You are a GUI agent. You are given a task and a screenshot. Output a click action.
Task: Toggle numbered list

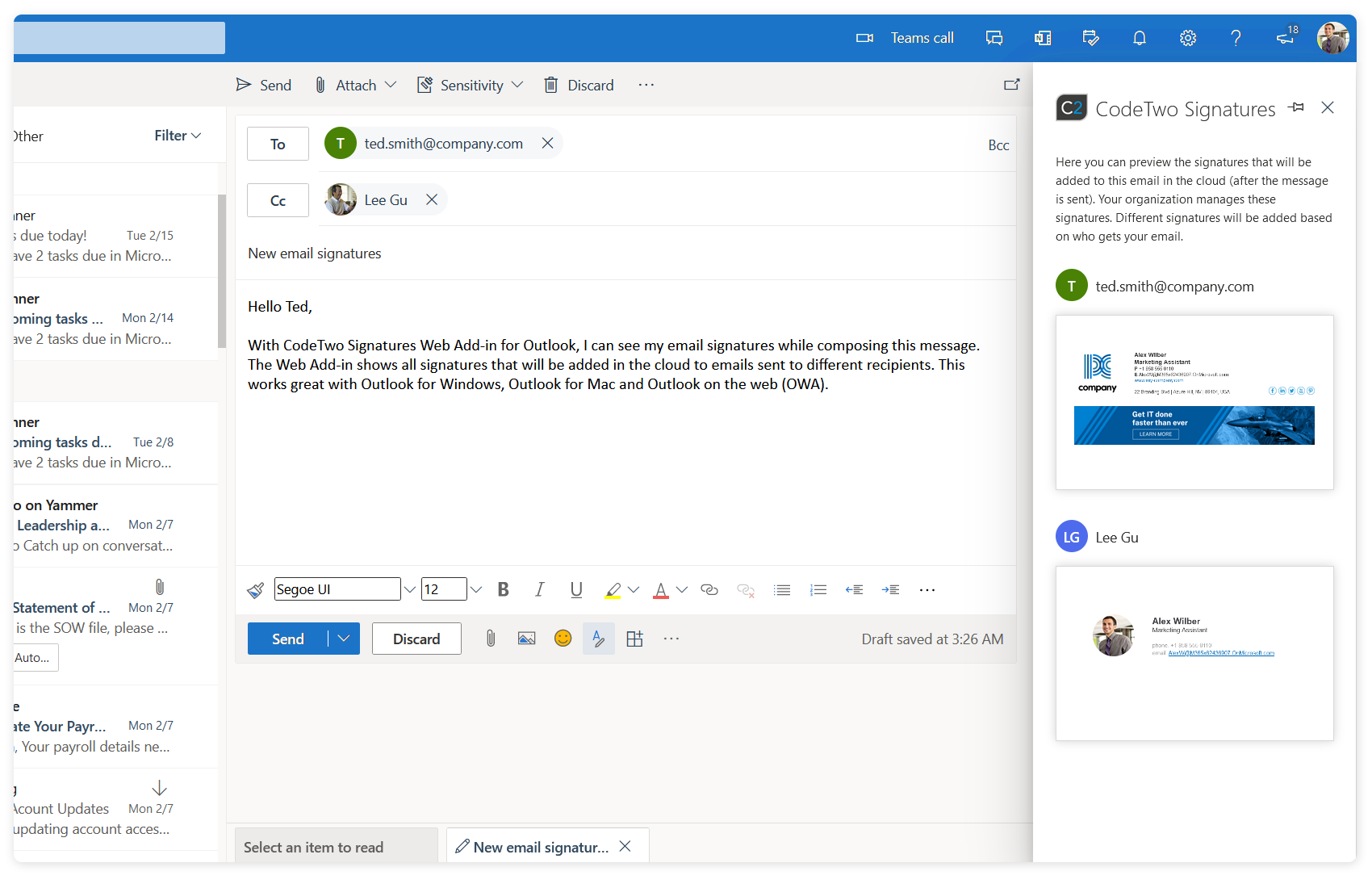coord(818,590)
